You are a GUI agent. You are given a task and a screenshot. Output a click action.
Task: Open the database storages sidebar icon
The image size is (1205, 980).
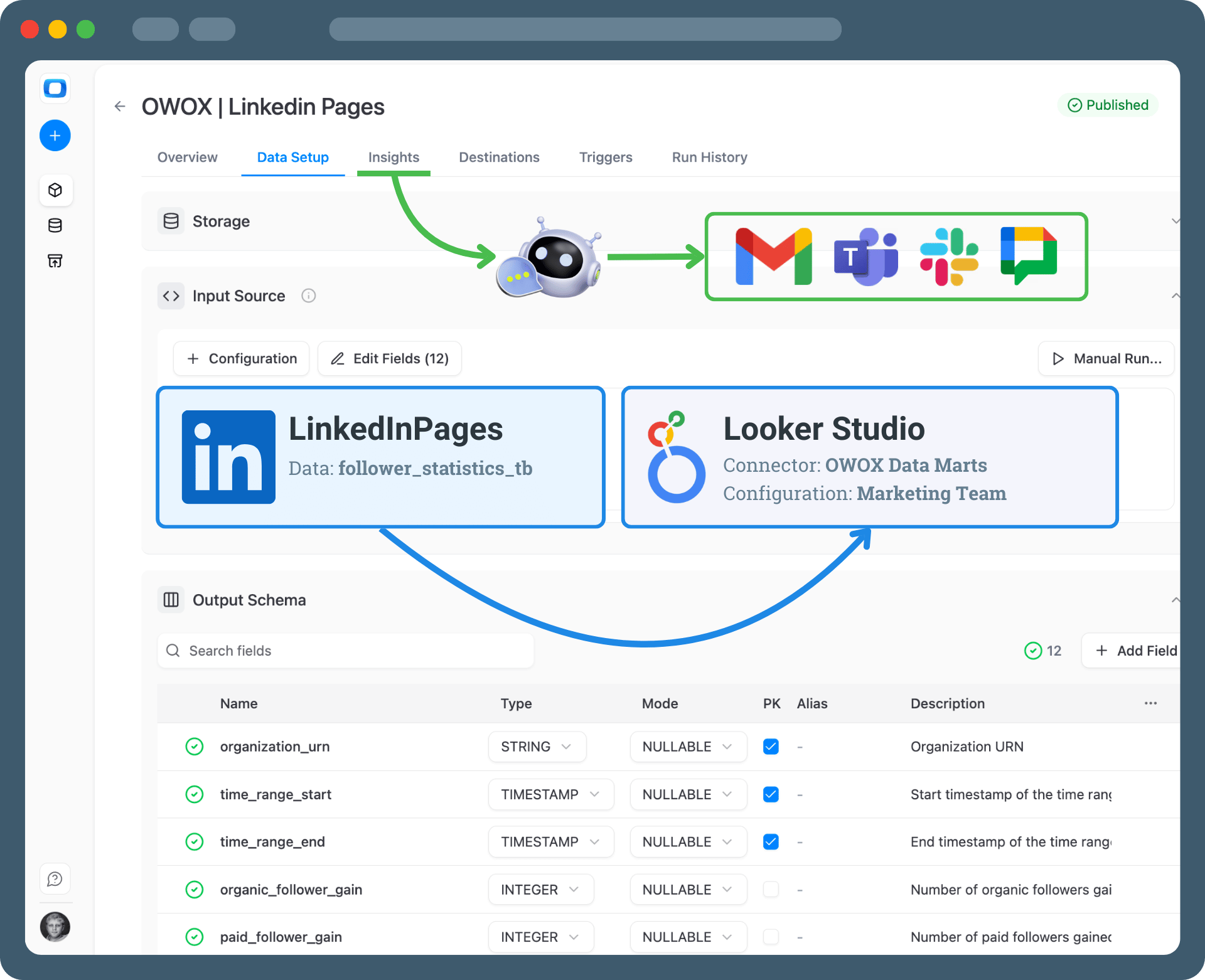[x=55, y=225]
